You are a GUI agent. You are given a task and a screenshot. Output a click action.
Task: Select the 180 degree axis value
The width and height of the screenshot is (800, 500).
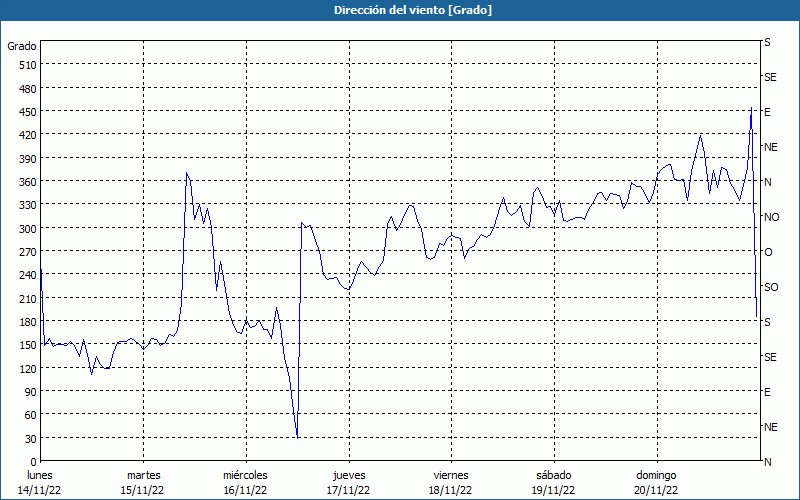point(28,322)
